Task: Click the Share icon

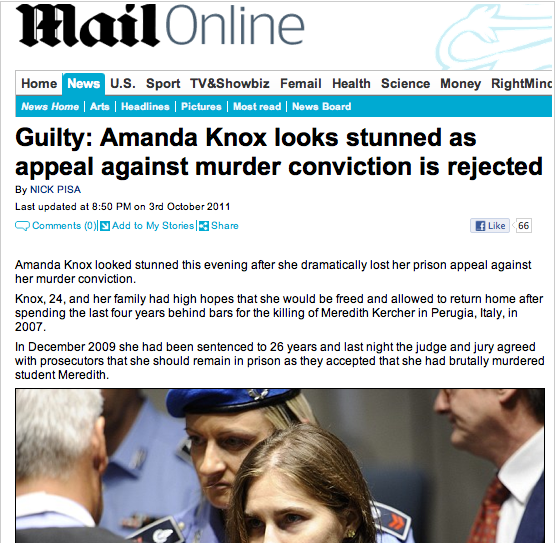Action: pos(204,226)
